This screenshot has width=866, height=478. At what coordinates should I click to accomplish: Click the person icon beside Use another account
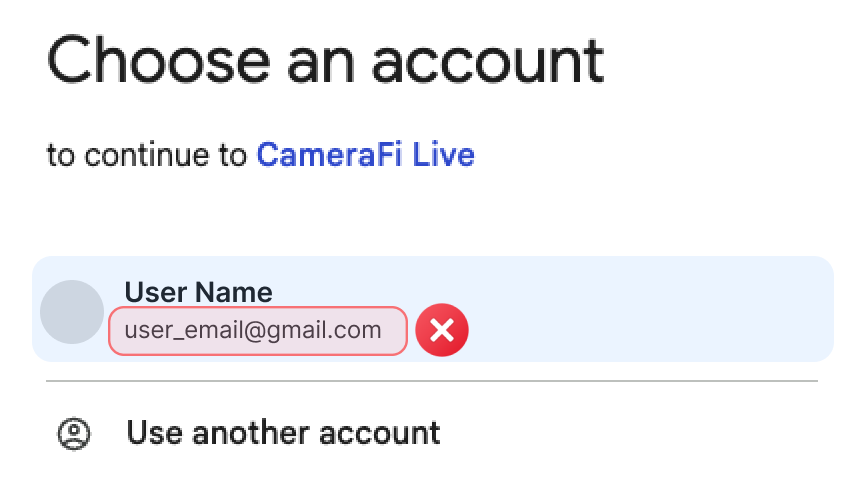coord(74,433)
